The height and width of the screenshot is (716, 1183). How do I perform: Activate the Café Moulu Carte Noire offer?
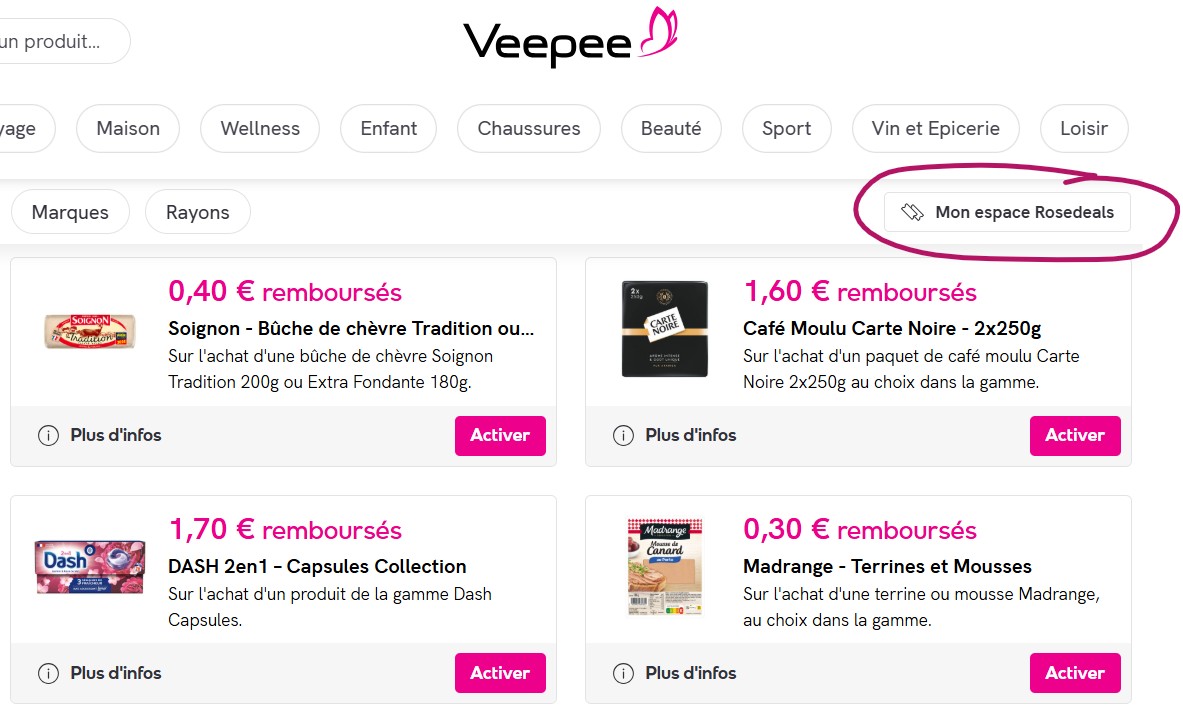coord(1075,435)
